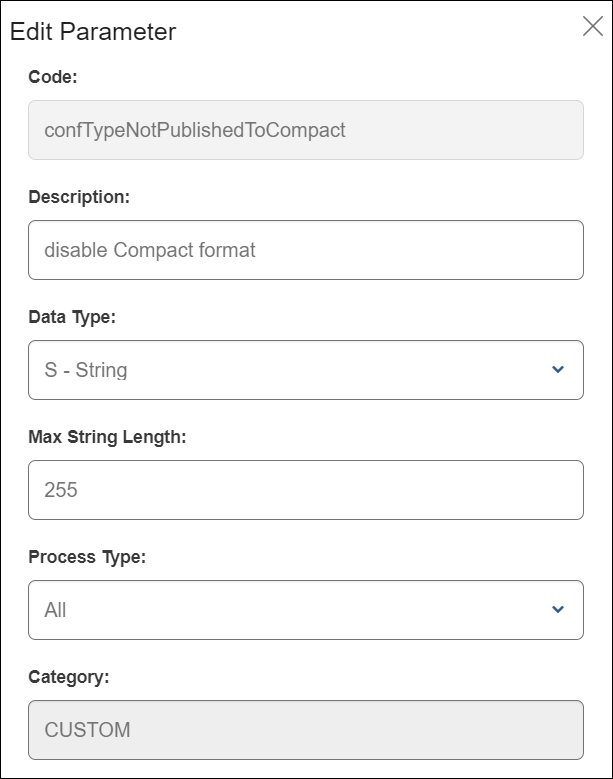Screen dimensions: 613x779
Task: Click the 'All' process type value
Action: (x=56, y=610)
